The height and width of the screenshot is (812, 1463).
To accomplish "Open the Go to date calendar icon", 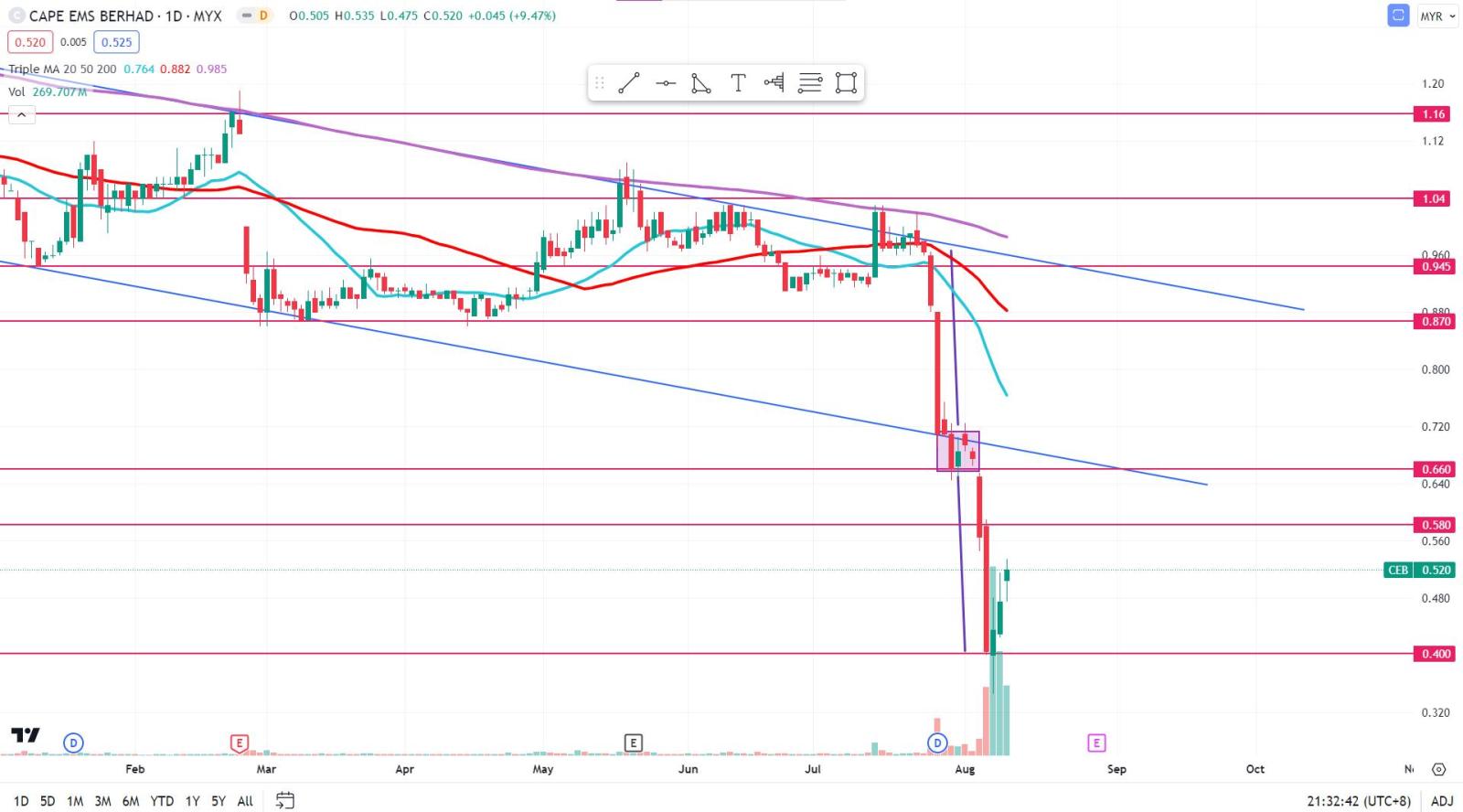I will 285,801.
